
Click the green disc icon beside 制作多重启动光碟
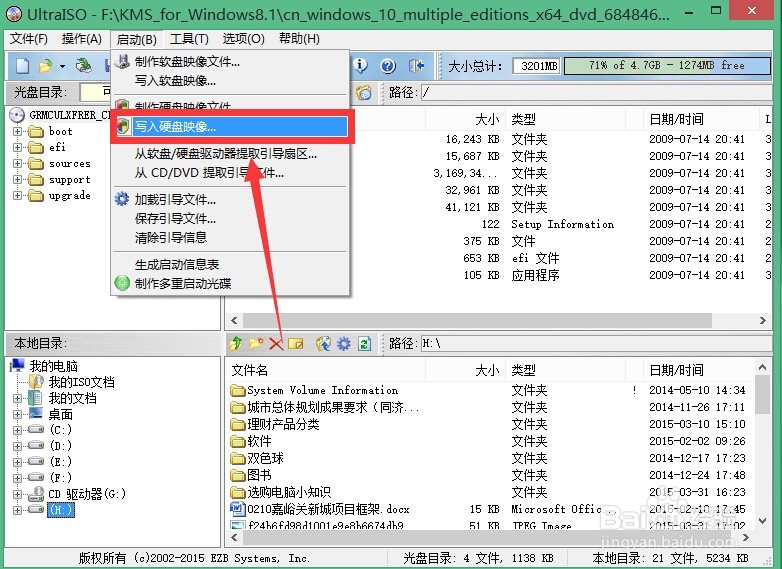(122, 283)
